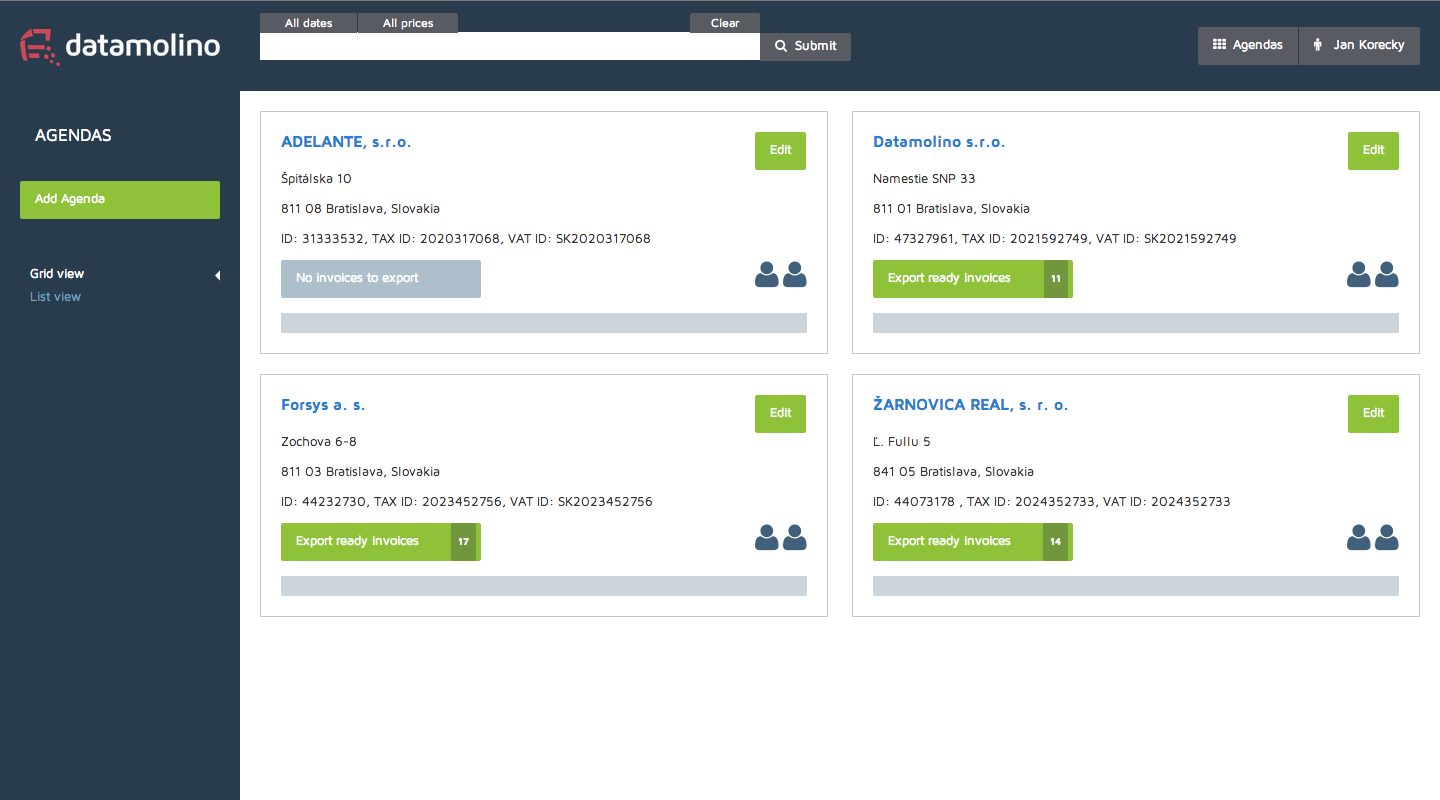1440x800 pixels.
Task: Click the datamolino logo icon
Action: point(40,46)
